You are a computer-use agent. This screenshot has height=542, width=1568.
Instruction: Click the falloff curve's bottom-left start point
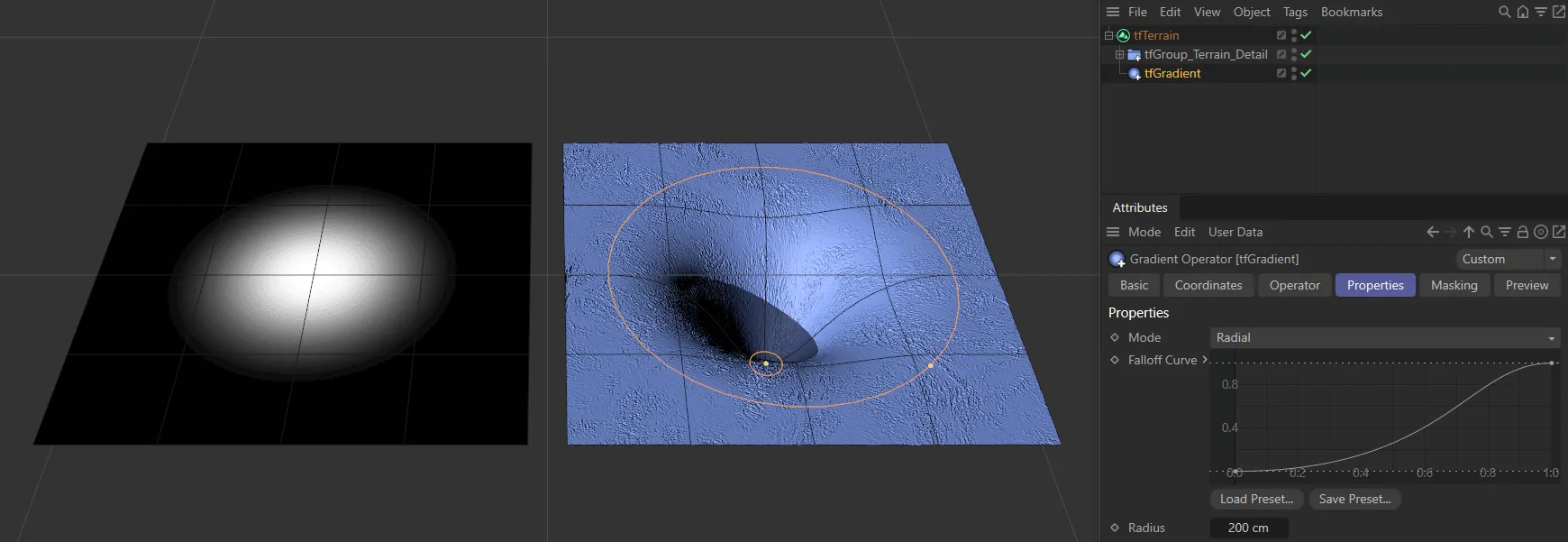(x=1235, y=472)
